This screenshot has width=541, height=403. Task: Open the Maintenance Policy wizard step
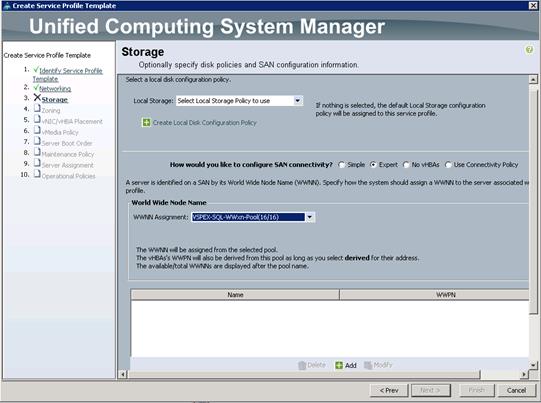68,154
